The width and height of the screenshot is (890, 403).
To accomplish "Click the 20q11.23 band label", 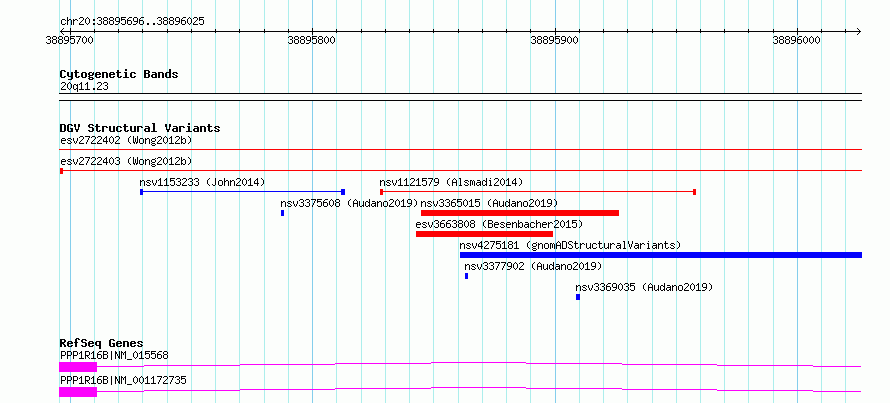I will pos(84,86).
